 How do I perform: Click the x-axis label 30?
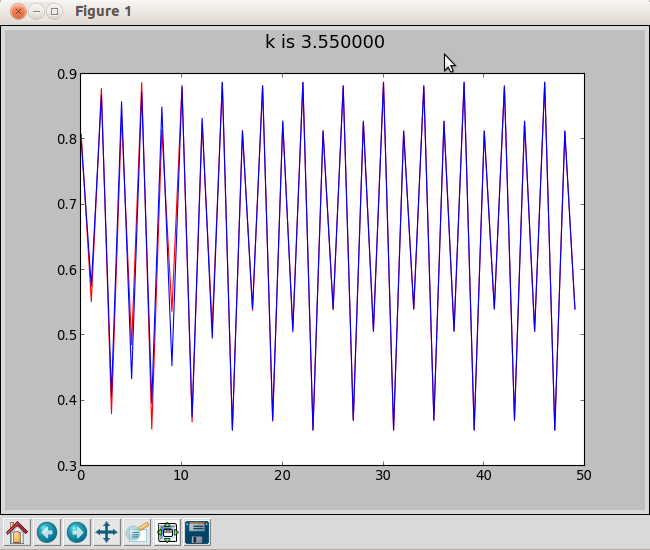click(x=383, y=475)
